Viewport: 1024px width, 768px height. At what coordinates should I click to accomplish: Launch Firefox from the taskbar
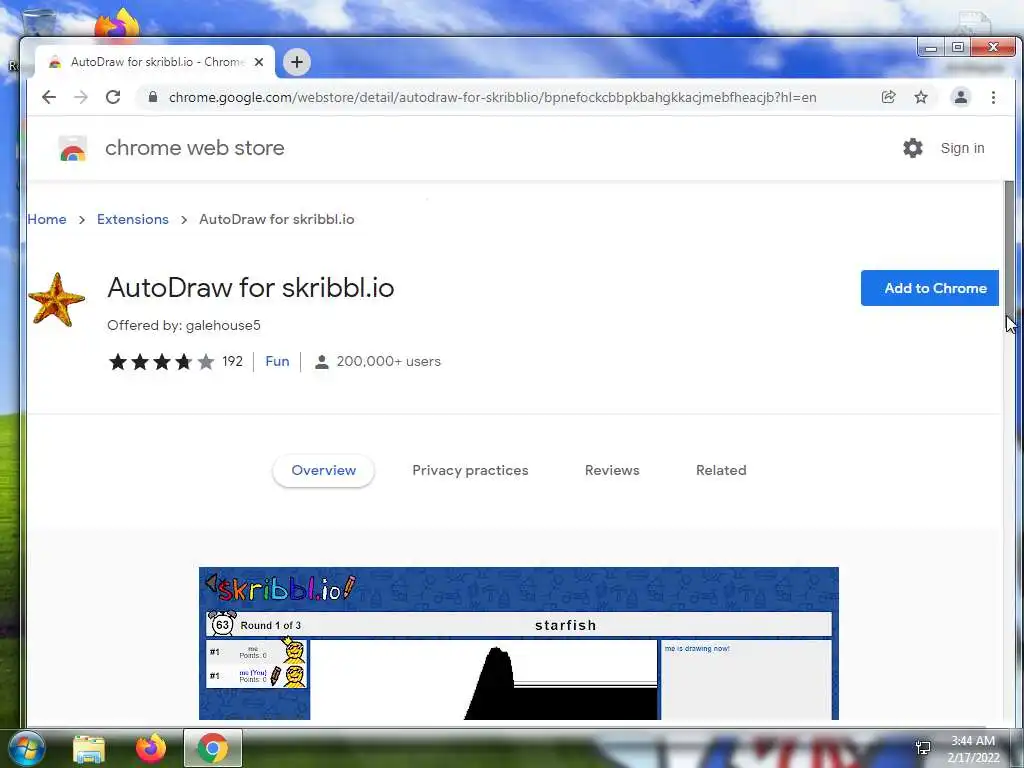pyautogui.click(x=151, y=748)
